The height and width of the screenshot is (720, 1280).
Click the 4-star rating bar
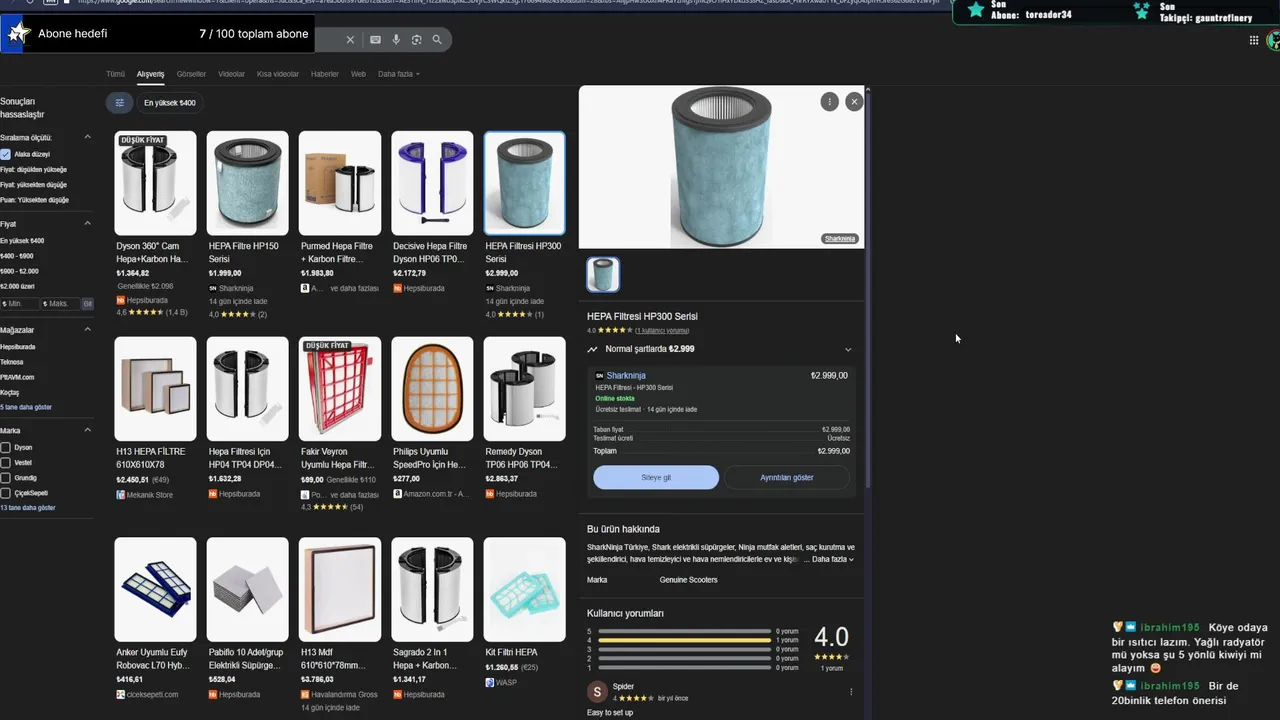click(684, 640)
